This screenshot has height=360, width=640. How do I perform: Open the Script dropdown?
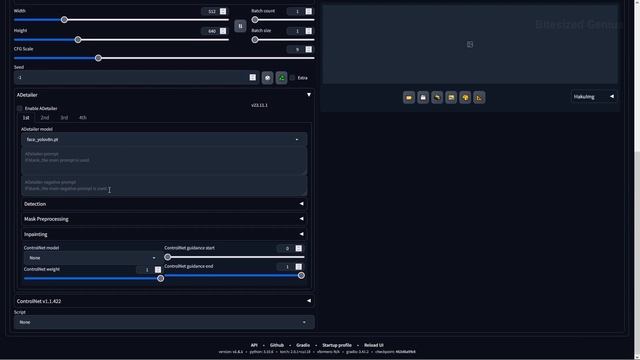tap(164, 322)
